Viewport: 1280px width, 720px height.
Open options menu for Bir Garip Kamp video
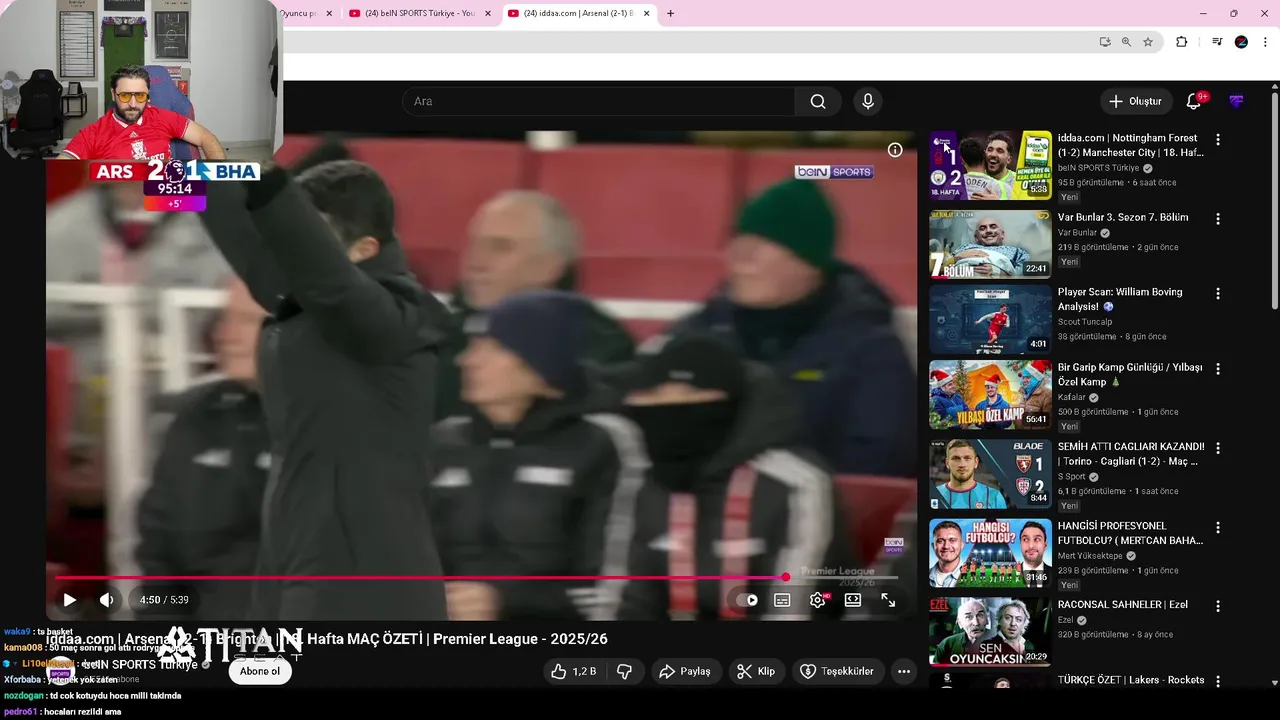point(1218,369)
